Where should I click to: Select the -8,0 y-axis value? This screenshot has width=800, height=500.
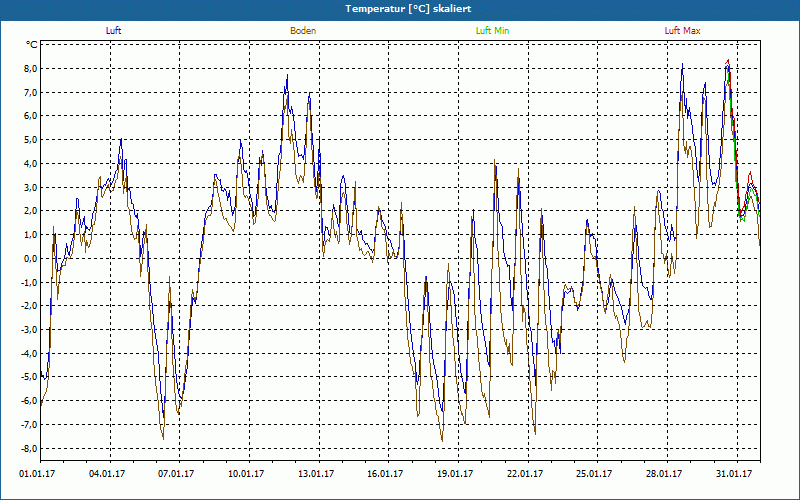click(x=28, y=448)
